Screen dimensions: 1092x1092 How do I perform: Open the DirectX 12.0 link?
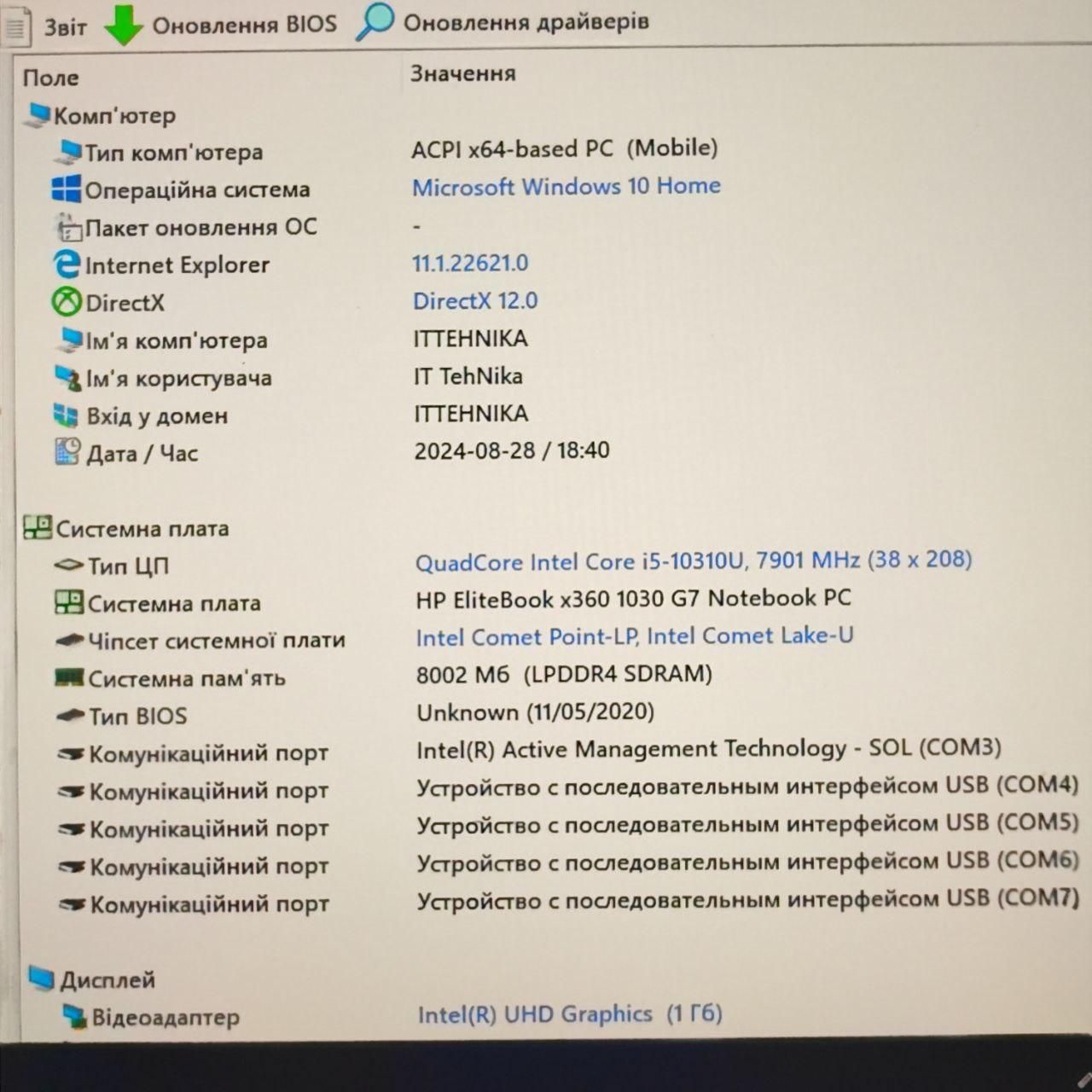pyautogui.click(x=475, y=301)
